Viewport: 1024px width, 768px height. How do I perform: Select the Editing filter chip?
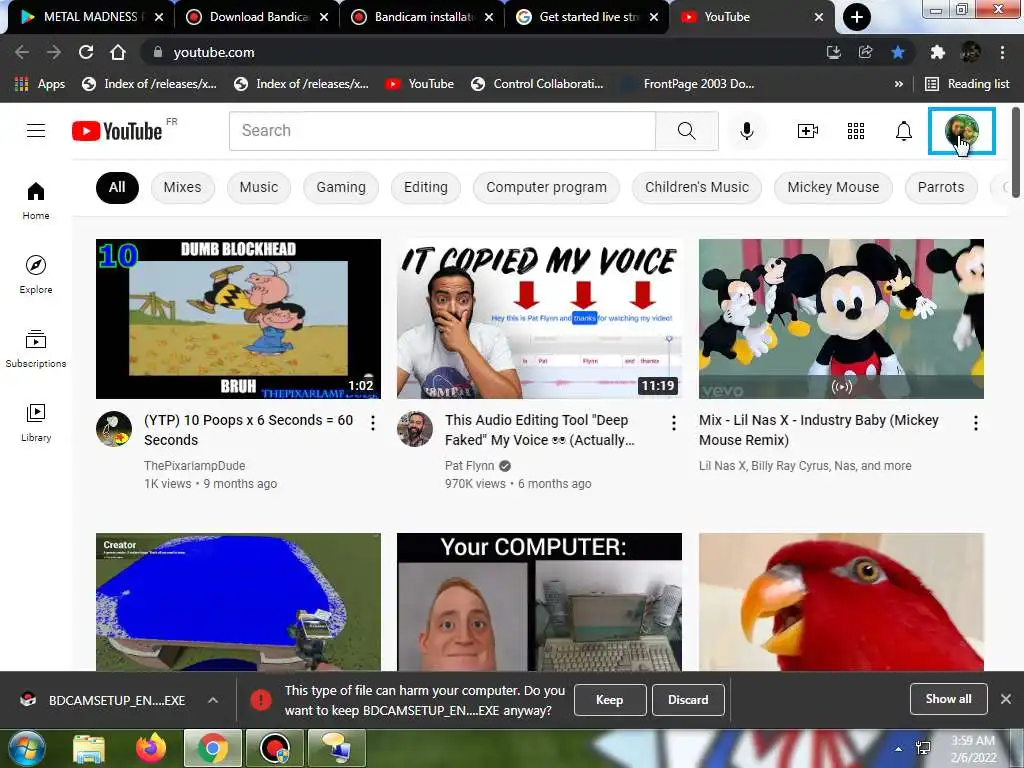[x=426, y=187]
